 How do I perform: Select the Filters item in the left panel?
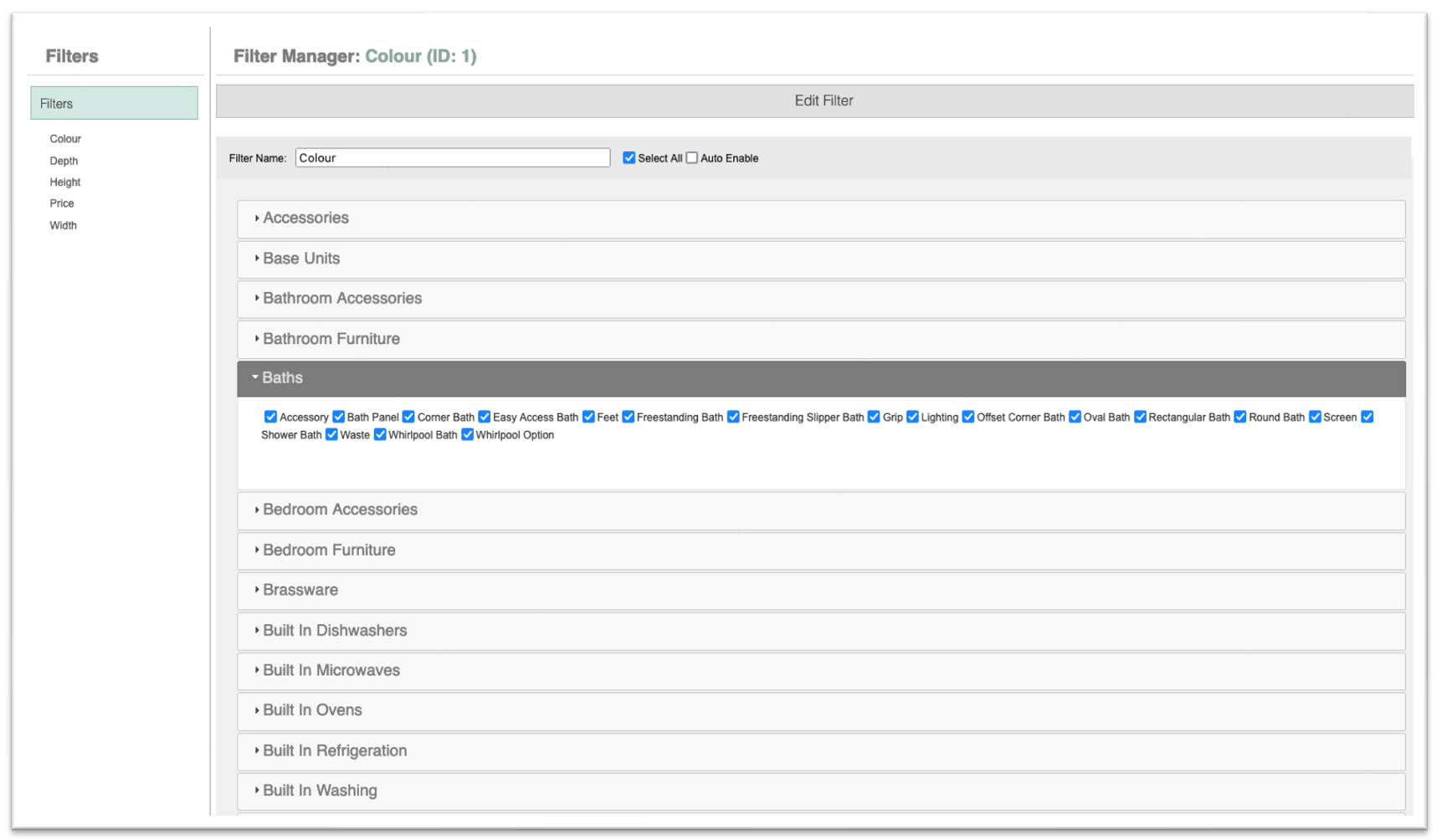click(x=56, y=103)
